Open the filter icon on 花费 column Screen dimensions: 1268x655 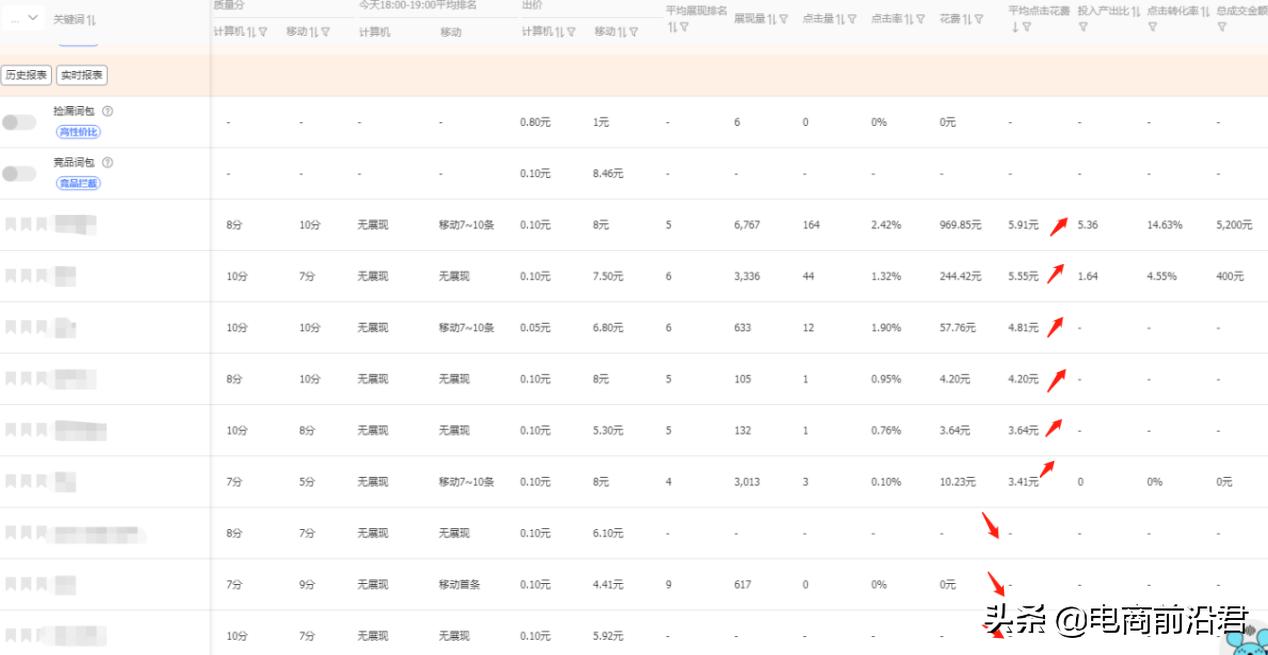pyautogui.click(x=978, y=18)
